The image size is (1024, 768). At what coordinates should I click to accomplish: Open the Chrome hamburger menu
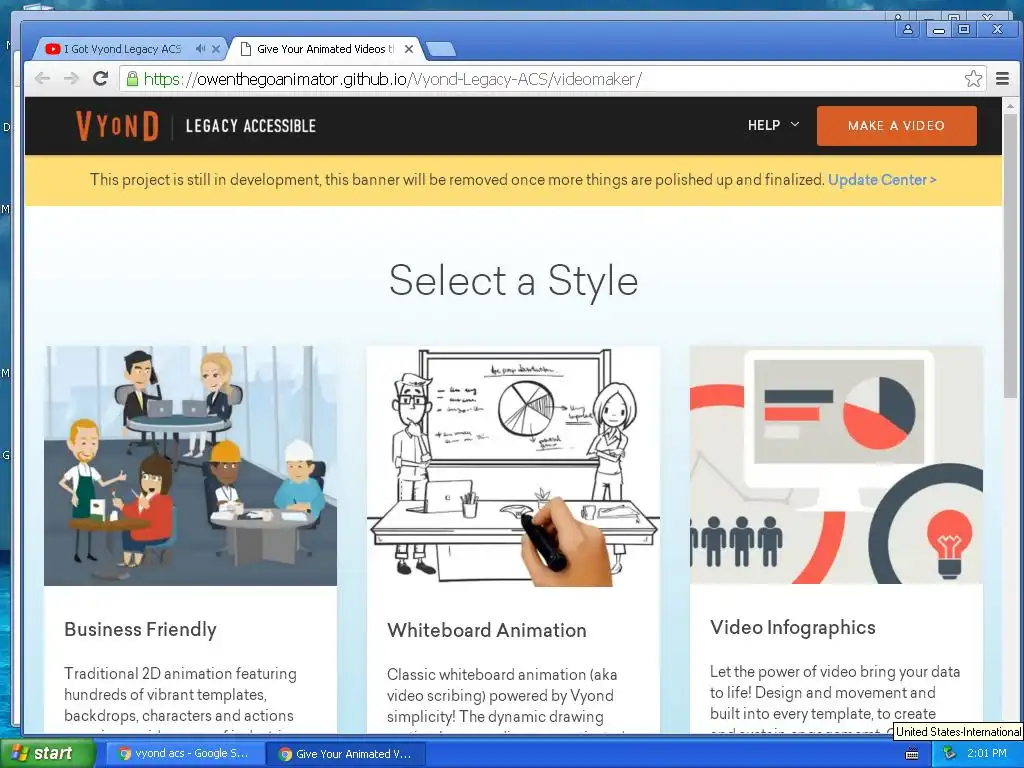[1002, 79]
